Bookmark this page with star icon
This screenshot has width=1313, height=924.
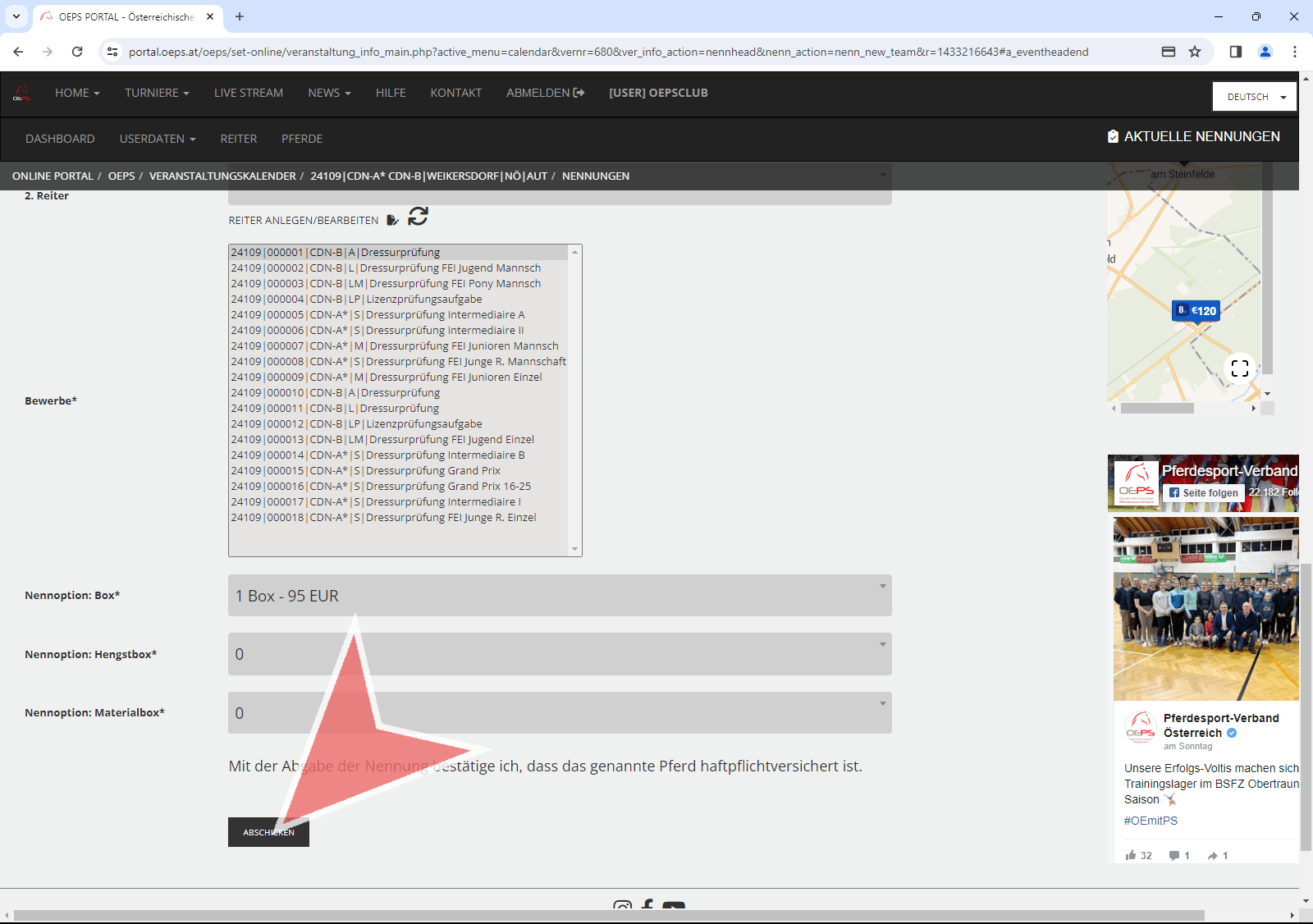1195,52
